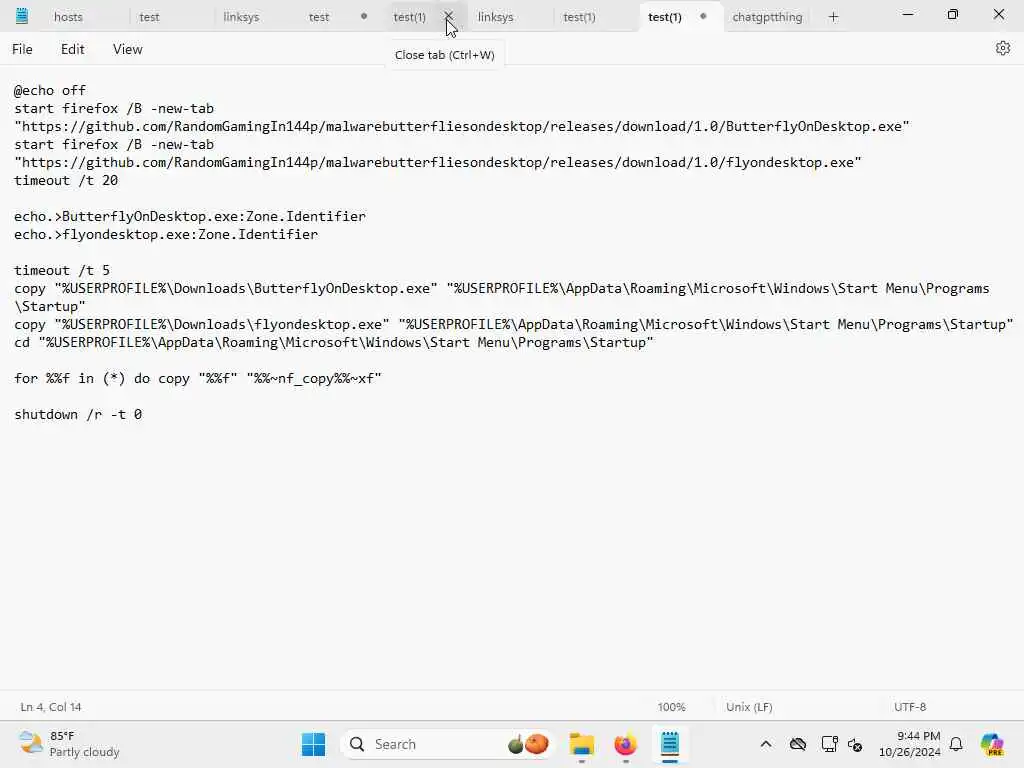This screenshot has height=768, width=1024.
Task: Click the 'echo.>ButterflyOnDesktop.exe:Zone.Identifier' line
Action: (189, 216)
